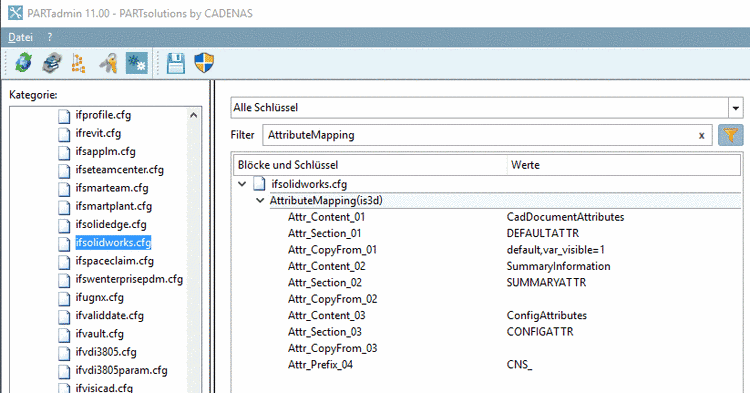Click file icon of ifsolidworks.cfg tree root

click(x=259, y=184)
